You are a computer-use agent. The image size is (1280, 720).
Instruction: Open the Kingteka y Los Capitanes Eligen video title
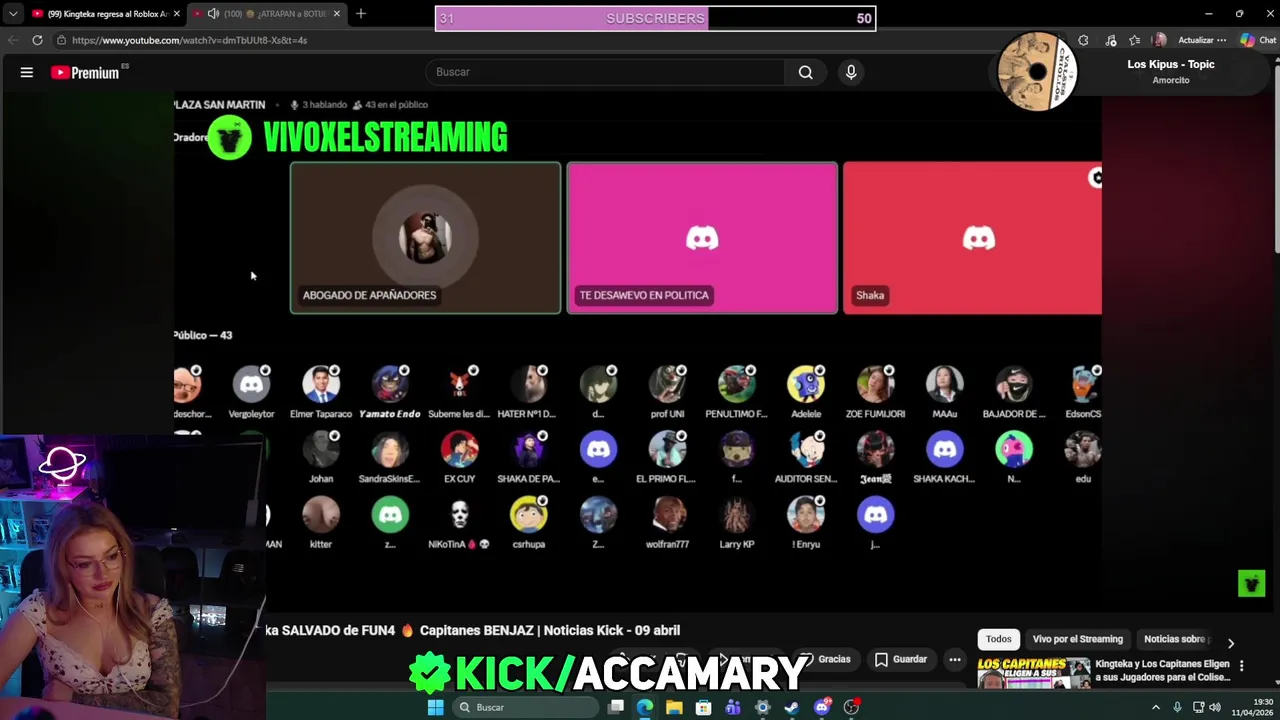(x=1162, y=670)
